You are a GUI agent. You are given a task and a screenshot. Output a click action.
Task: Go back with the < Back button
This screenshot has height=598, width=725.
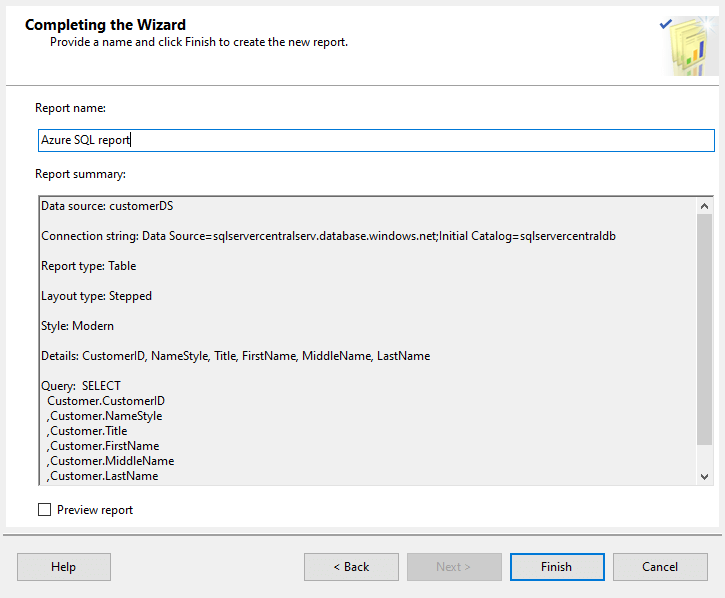351,567
